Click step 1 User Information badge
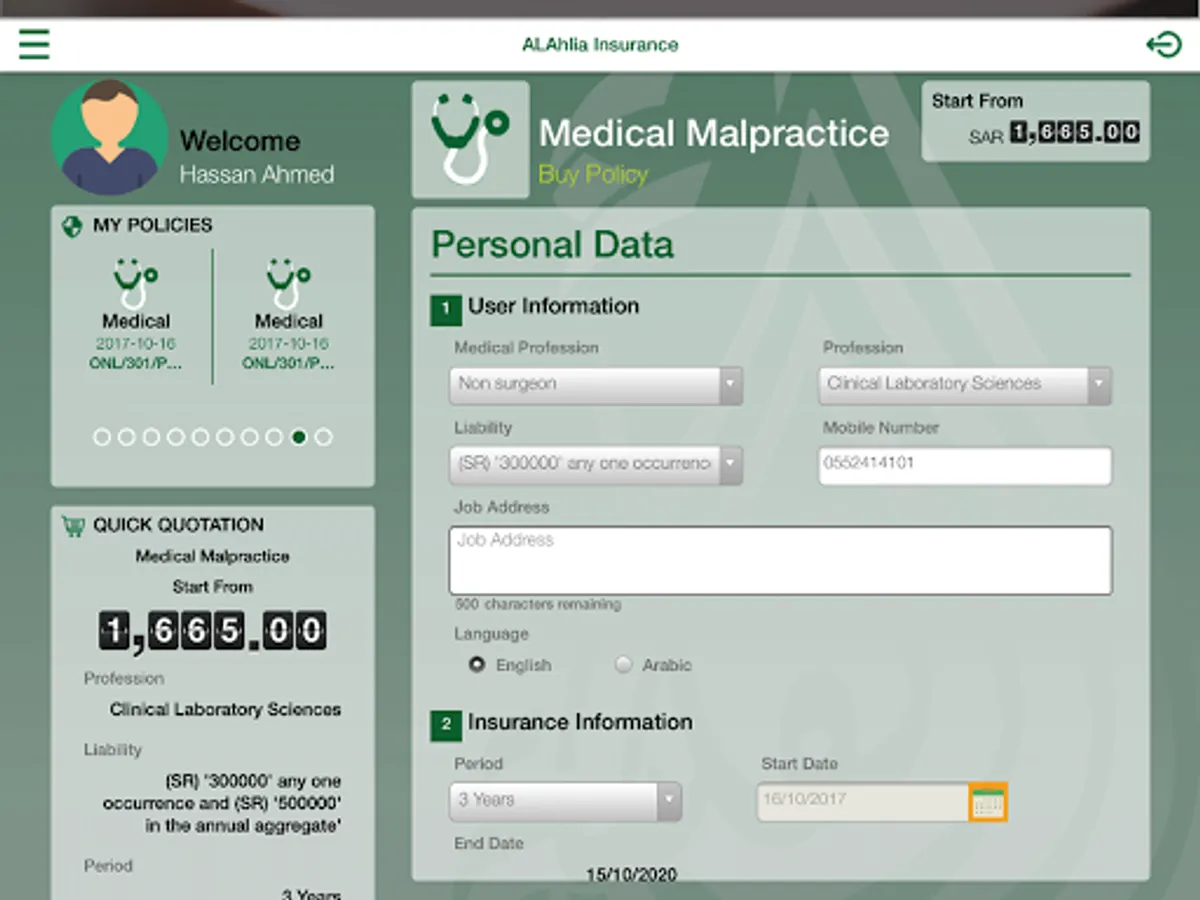This screenshot has height=900, width=1200. (446, 310)
